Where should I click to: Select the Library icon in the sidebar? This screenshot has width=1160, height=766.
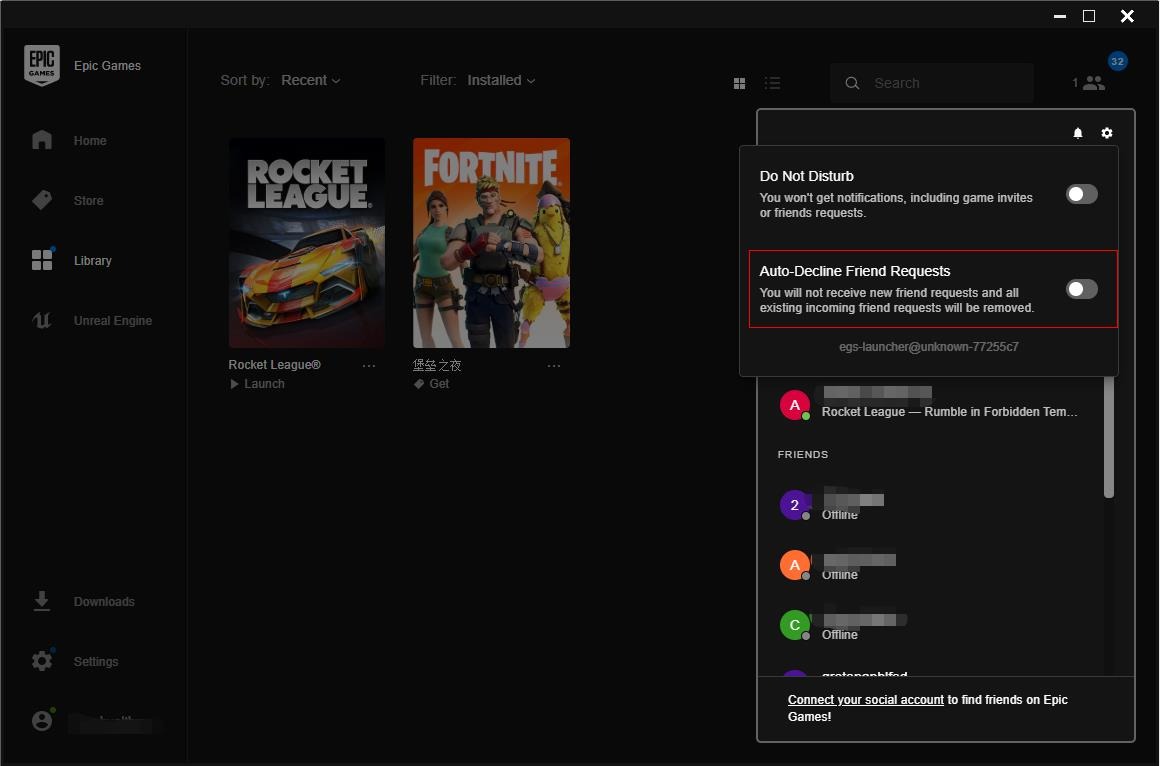click(93, 260)
